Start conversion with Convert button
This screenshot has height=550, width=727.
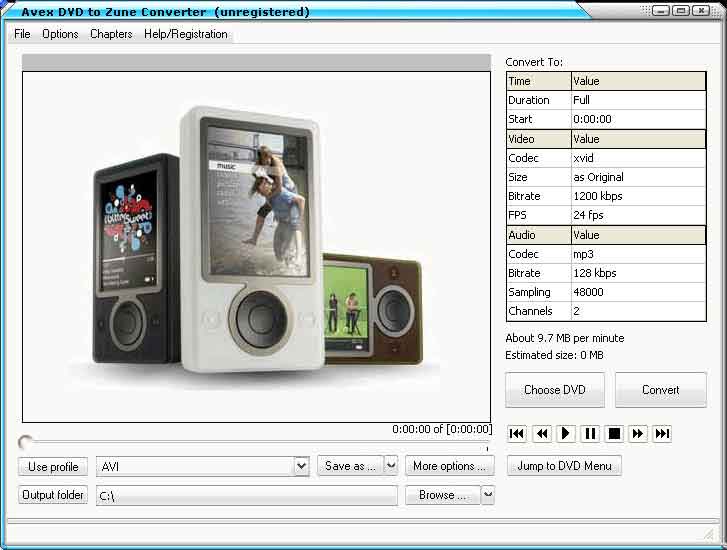660,390
